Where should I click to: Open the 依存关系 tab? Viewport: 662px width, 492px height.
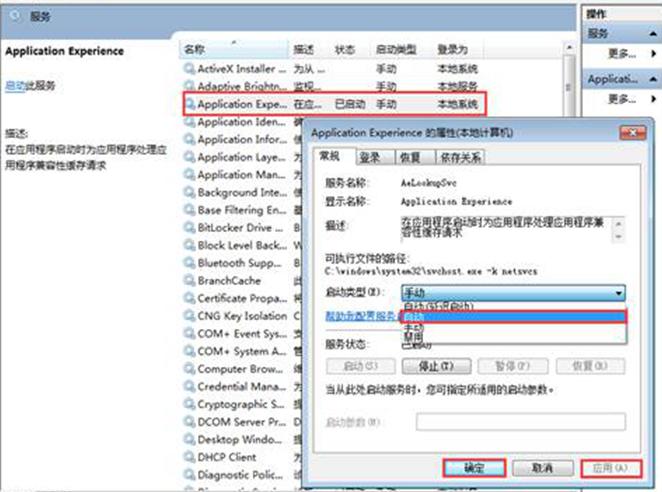pos(461,157)
